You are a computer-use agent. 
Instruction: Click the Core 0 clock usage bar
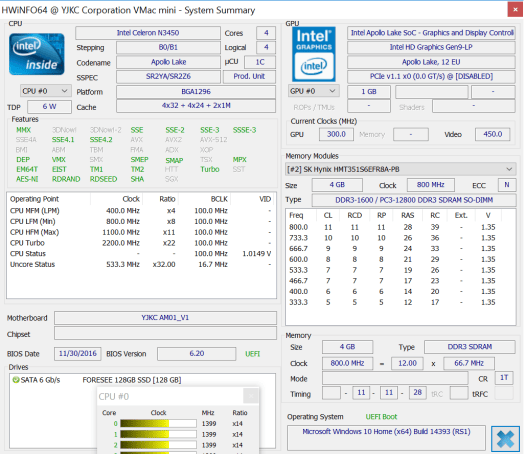click(158, 424)
